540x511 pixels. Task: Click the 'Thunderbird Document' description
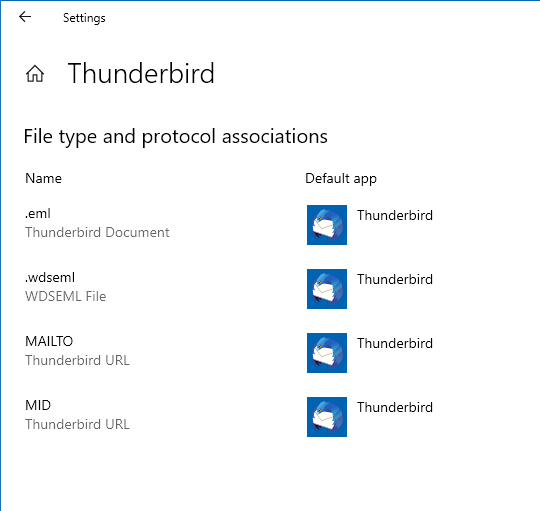(x=97, y=232)
